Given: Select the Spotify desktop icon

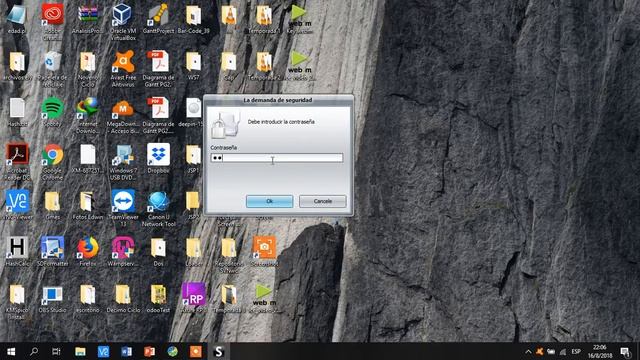Looking at the screenshot, I should pos(53,112).
